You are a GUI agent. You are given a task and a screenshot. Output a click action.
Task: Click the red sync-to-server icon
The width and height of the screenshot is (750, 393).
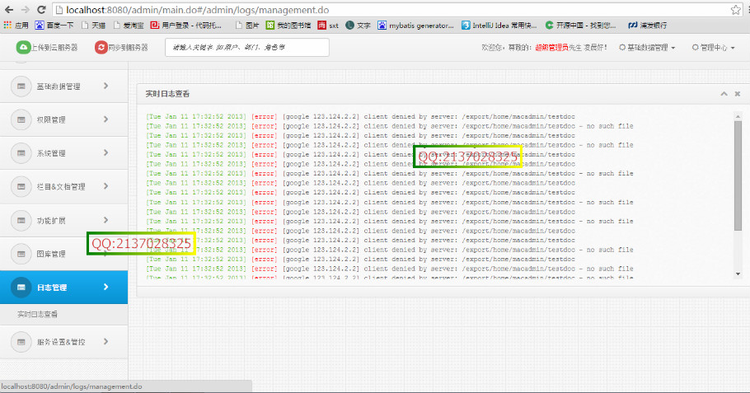[101, 47]
